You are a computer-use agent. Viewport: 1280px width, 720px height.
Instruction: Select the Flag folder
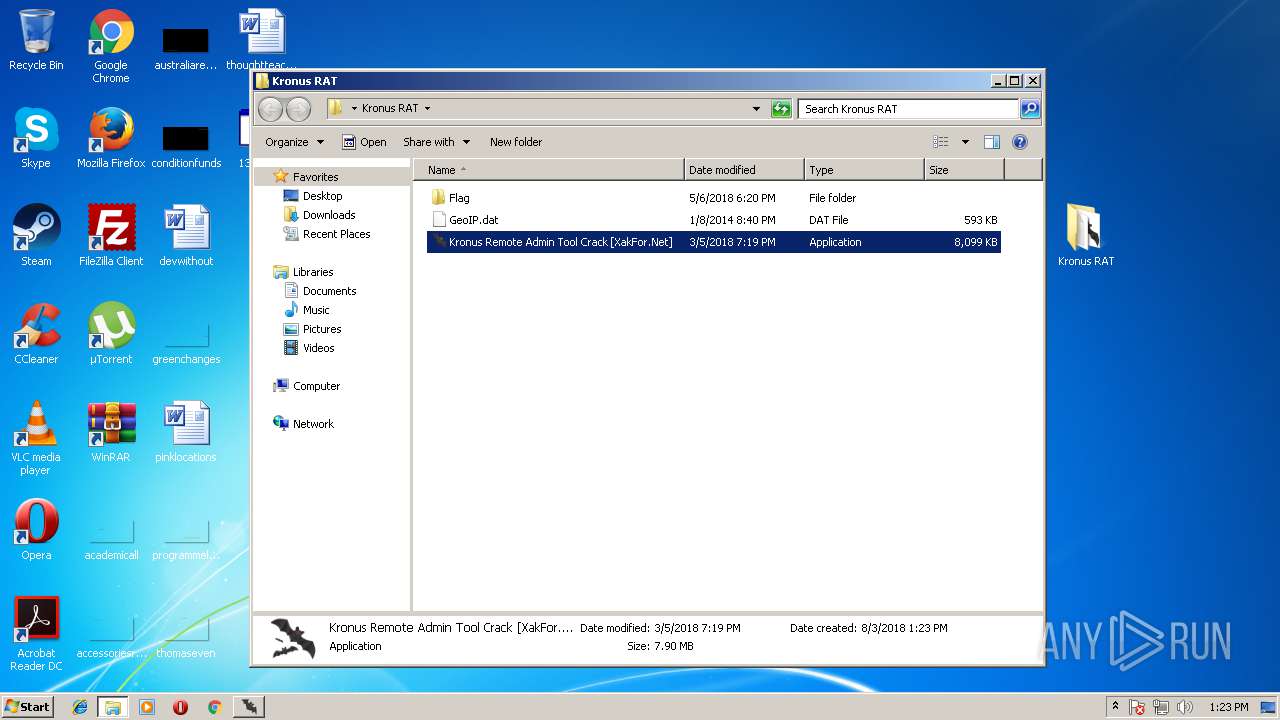[714, 198]
